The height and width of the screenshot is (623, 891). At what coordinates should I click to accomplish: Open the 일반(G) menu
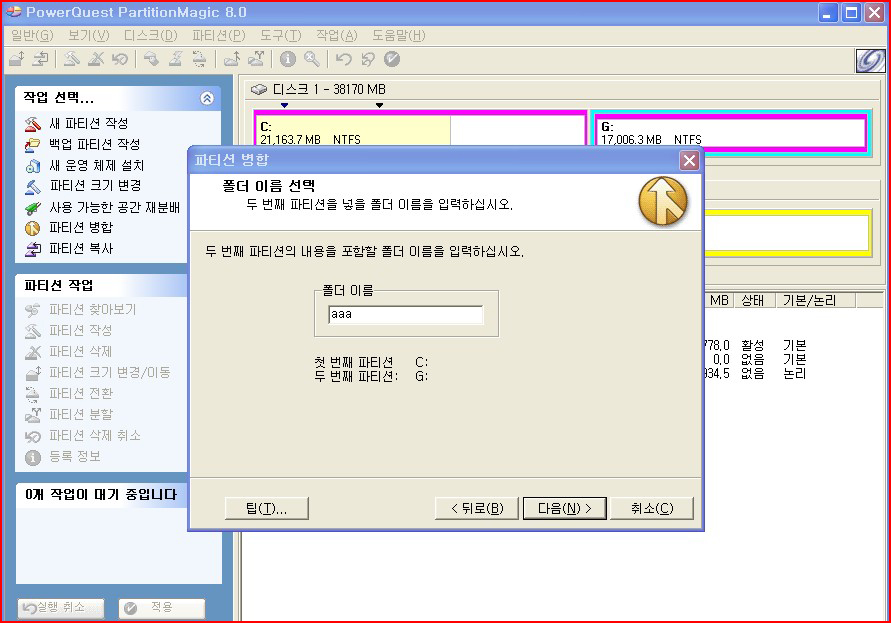[x=32, y=36]
